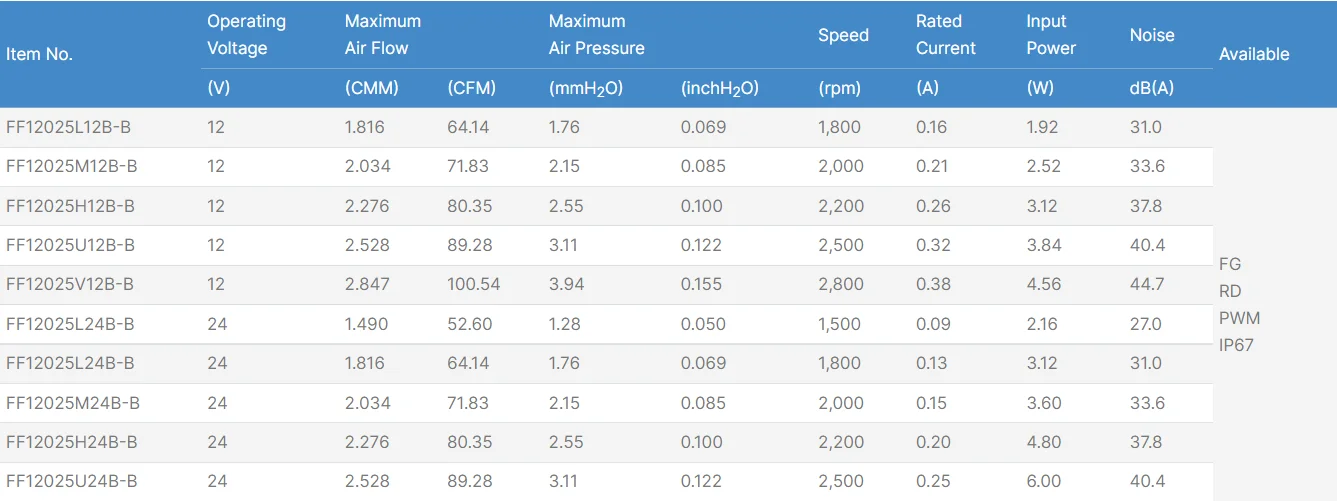Open the FF12025M12B-B model row
This screenshot has height=501, width=1337.
[x=71, y=166]
